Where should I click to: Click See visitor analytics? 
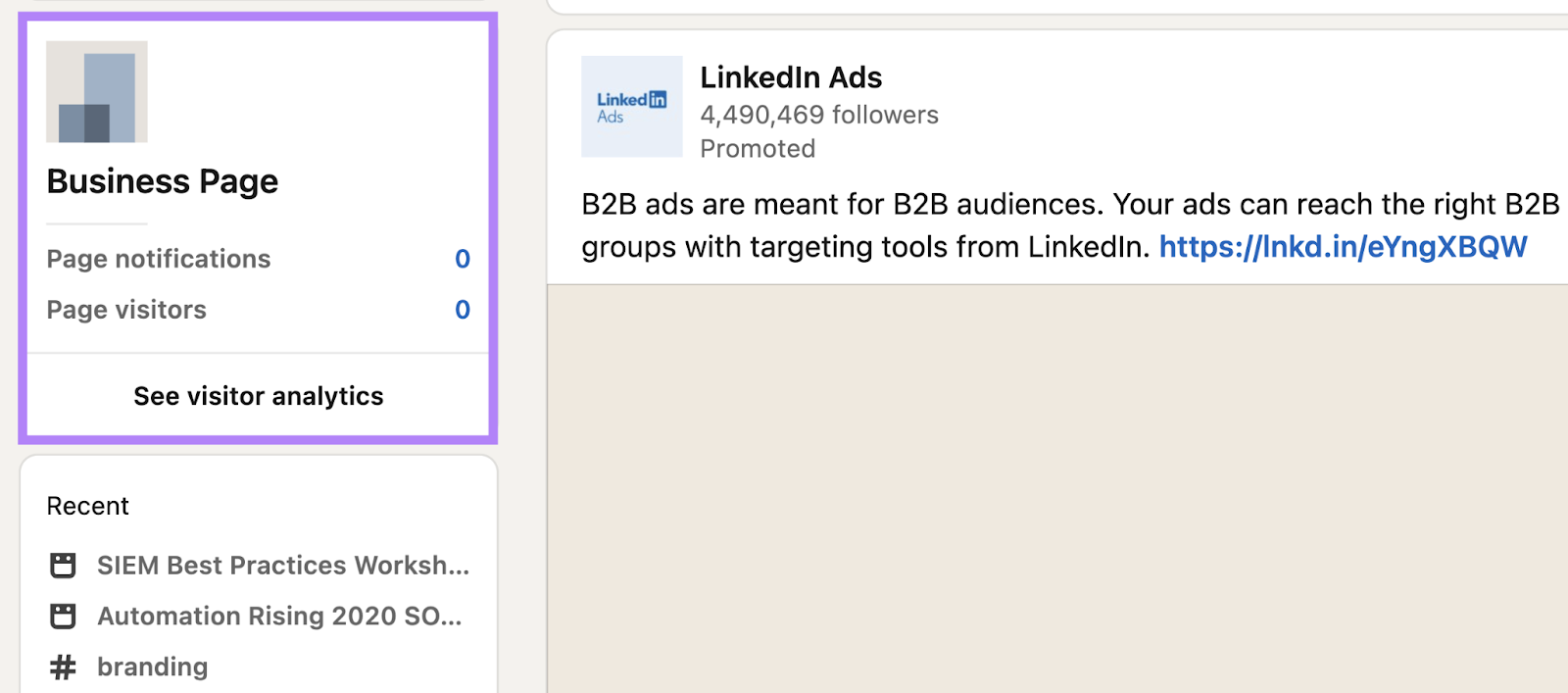(257, 396)
